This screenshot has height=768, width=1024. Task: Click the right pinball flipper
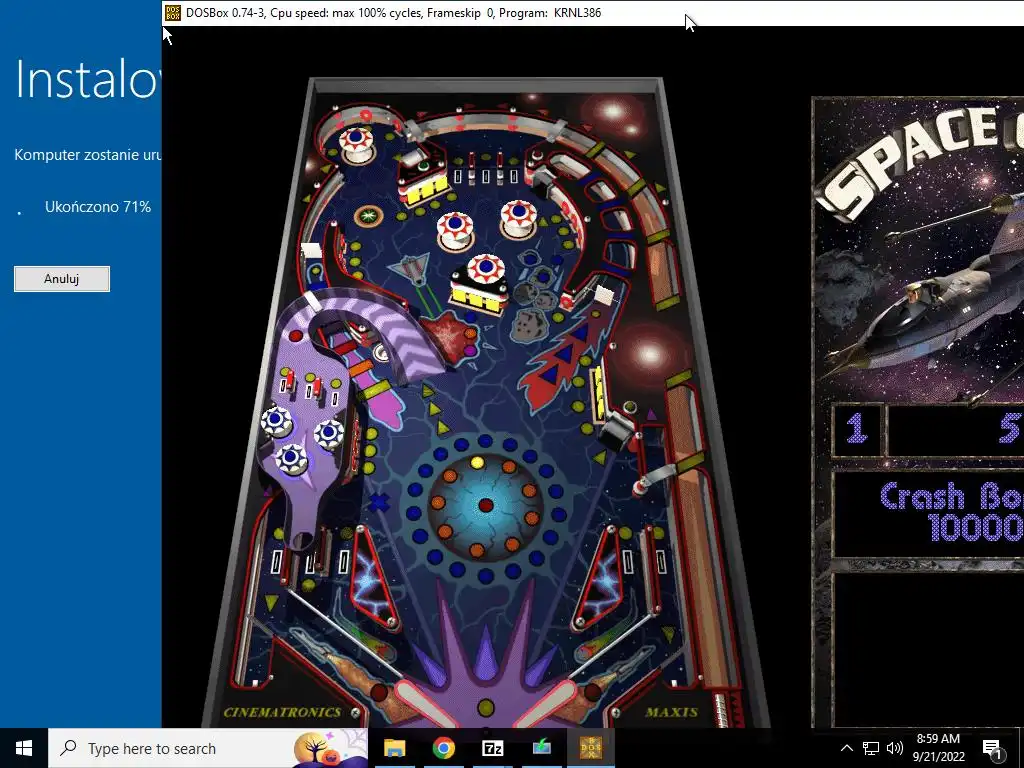547,703
